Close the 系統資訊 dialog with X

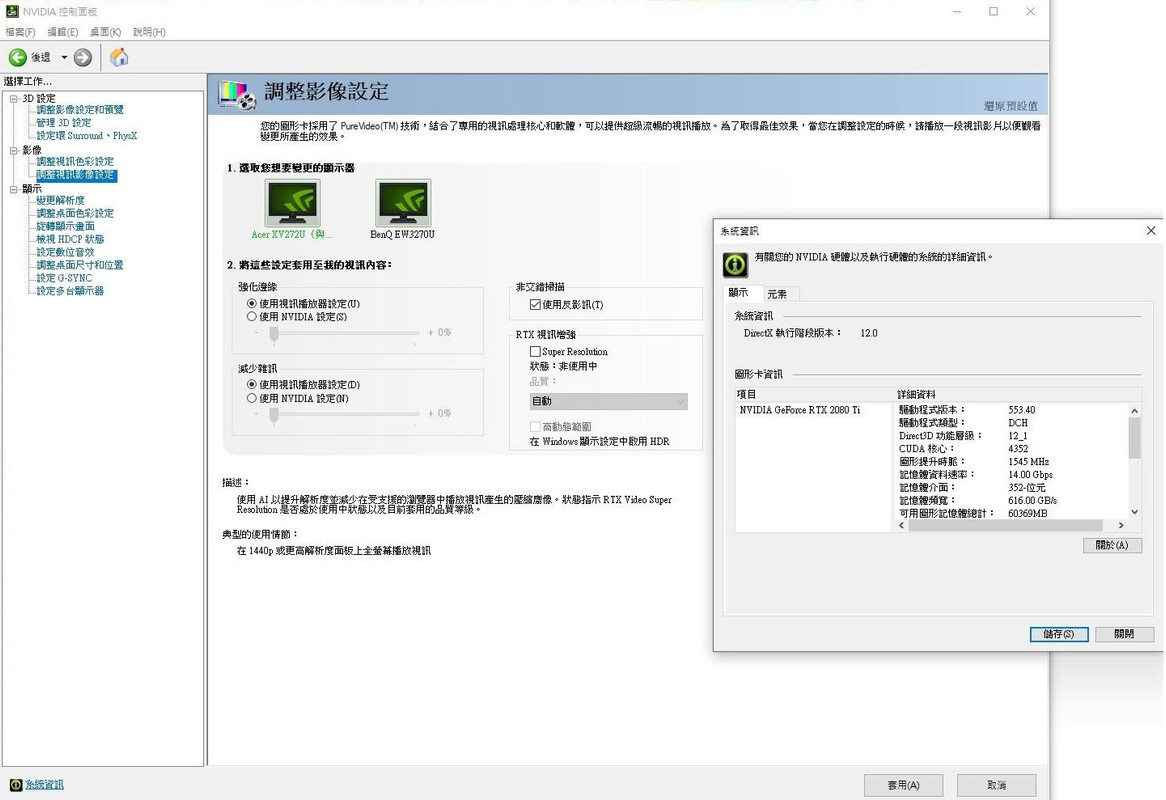[1150, 230]
